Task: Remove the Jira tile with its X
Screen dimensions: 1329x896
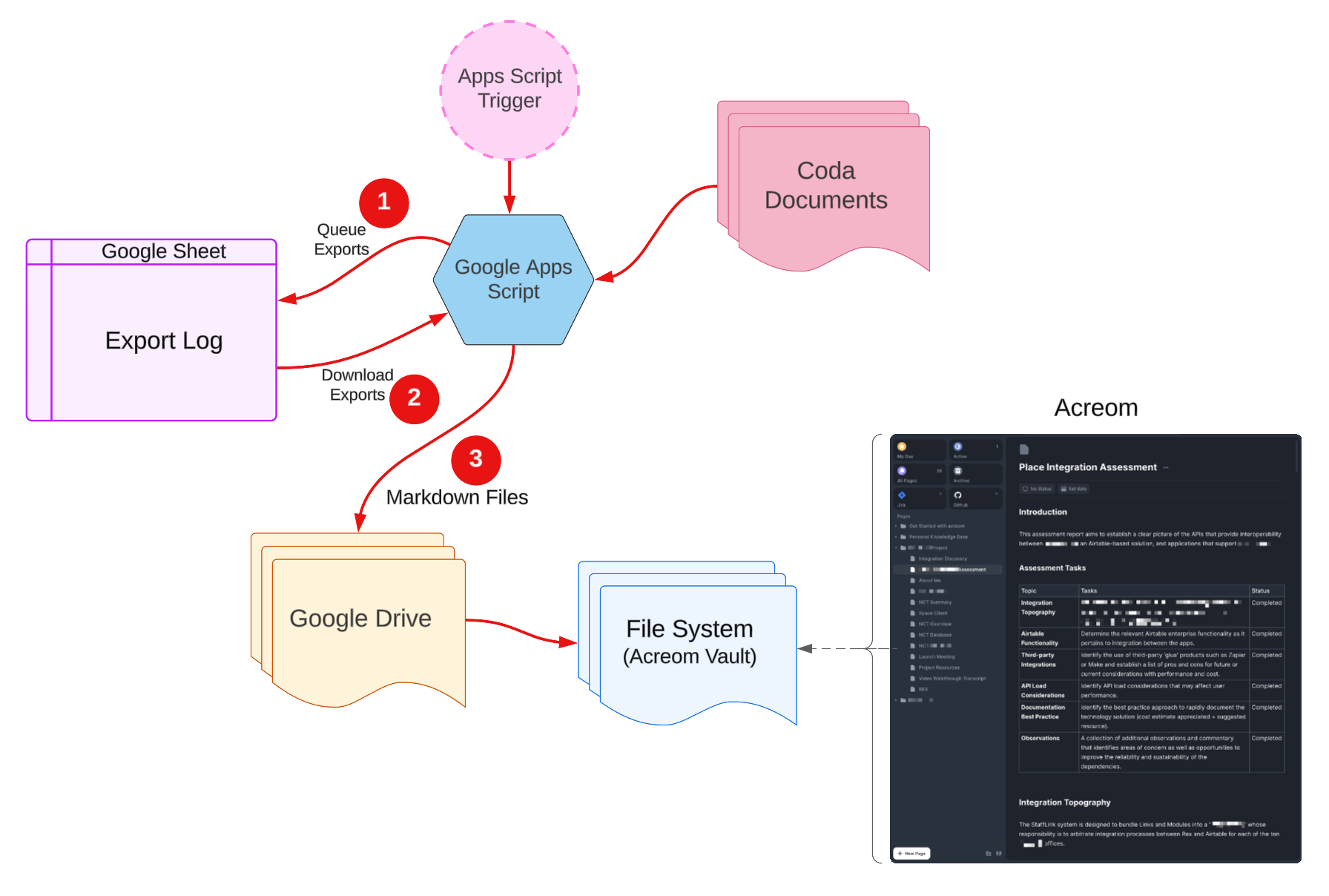Action: point(940,493)
